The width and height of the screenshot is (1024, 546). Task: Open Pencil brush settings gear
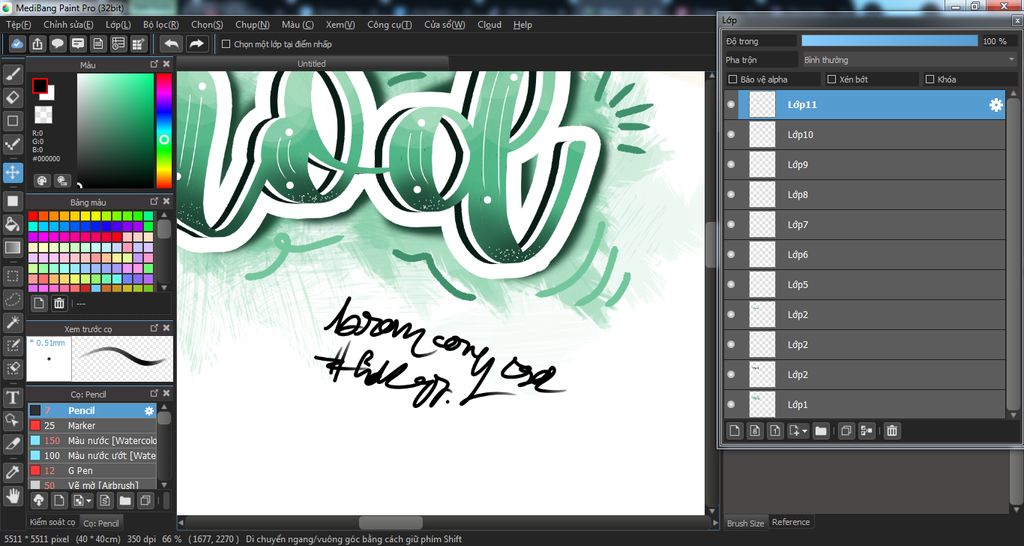149,411
